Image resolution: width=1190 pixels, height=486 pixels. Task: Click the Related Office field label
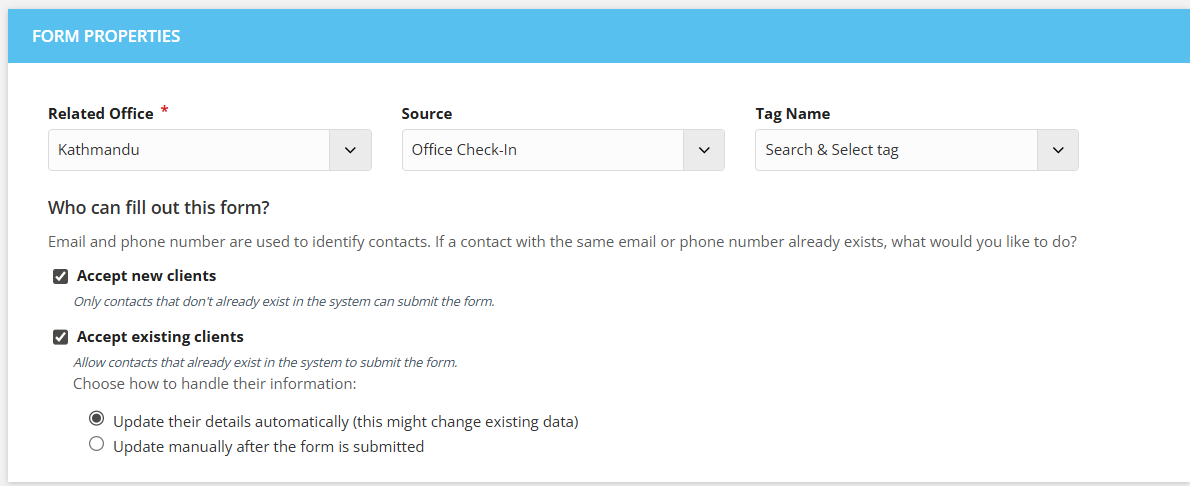click(x=101, y=114)
